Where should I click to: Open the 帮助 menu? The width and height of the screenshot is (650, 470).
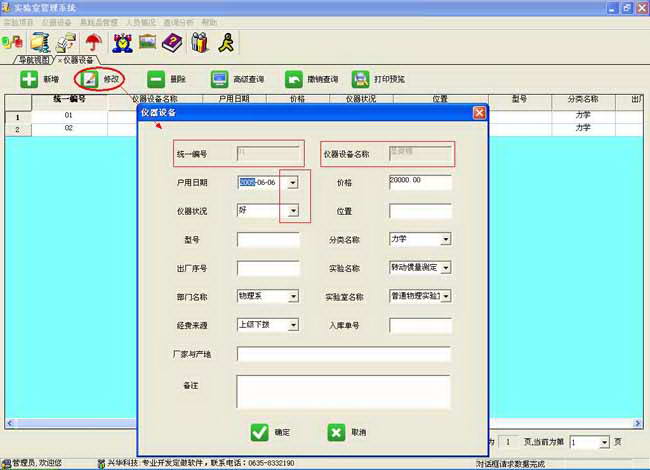coord(209,22)
